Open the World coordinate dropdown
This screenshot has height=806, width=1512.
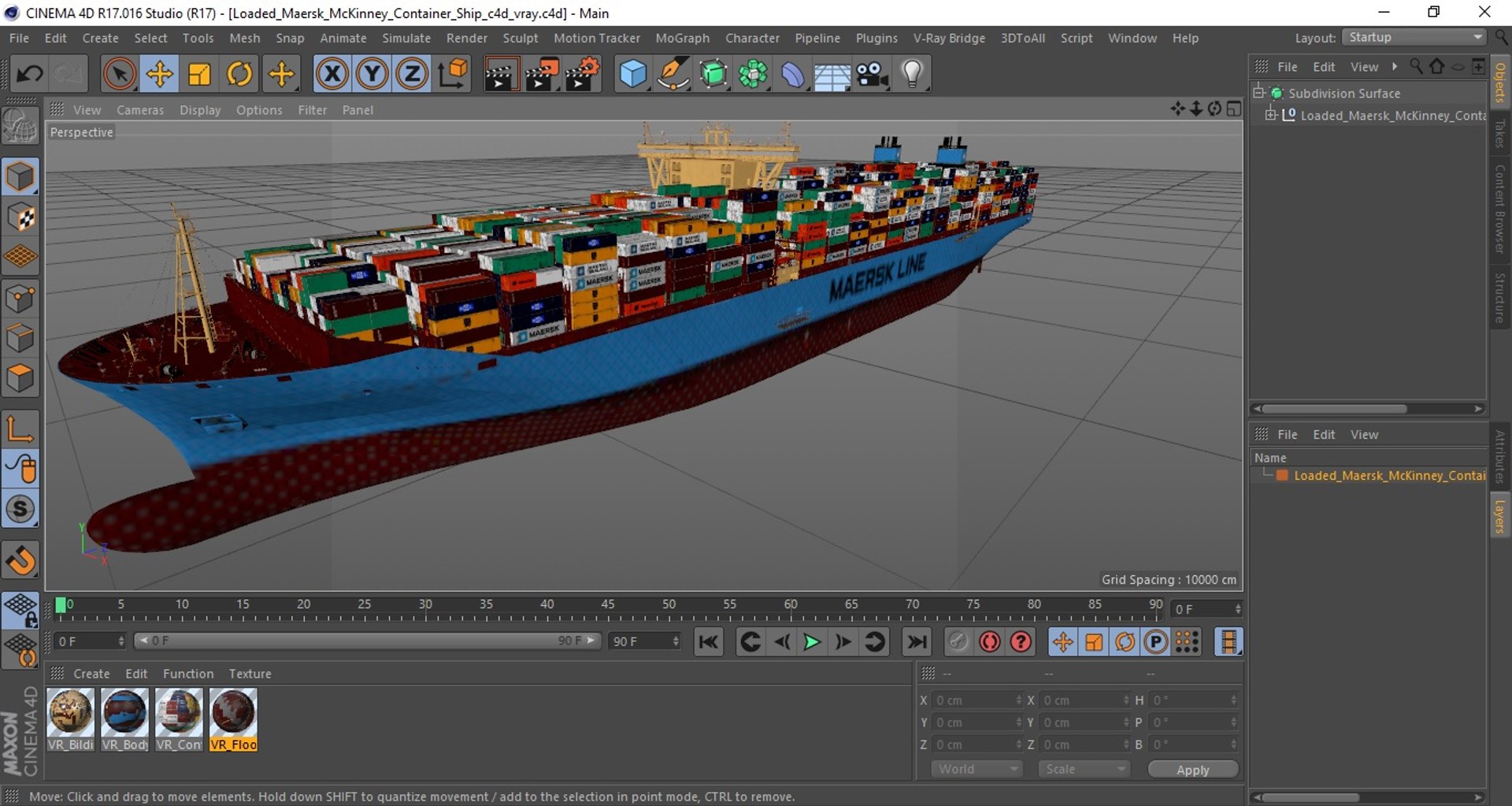coord(976,769)
